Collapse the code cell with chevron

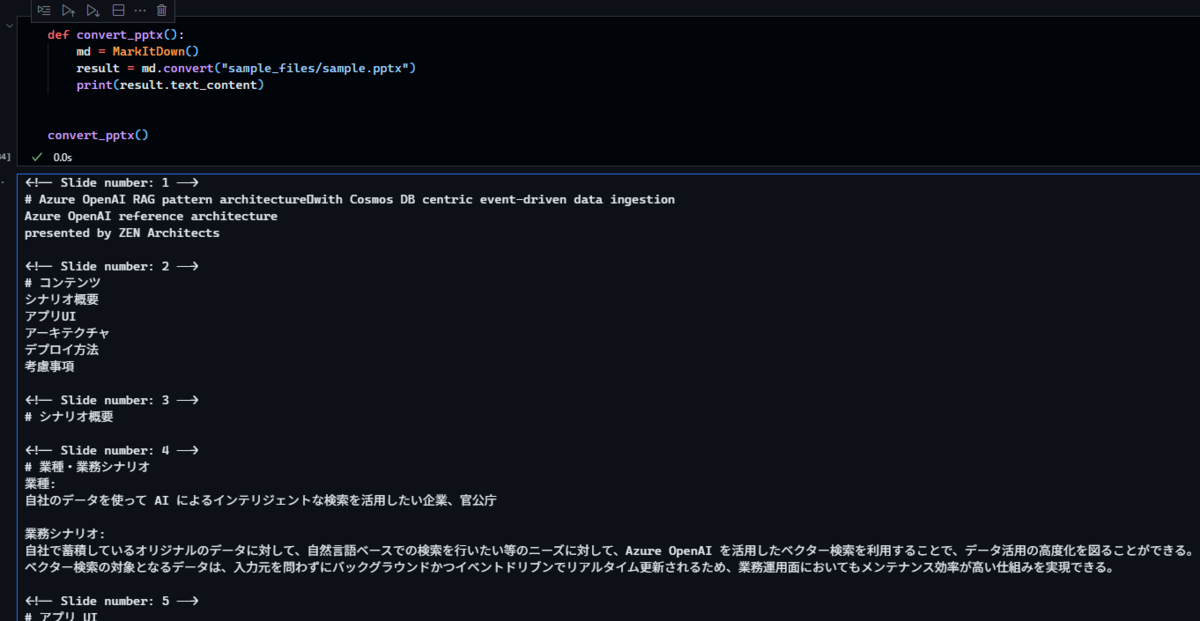pyautogui.click(x=8, y=27)
